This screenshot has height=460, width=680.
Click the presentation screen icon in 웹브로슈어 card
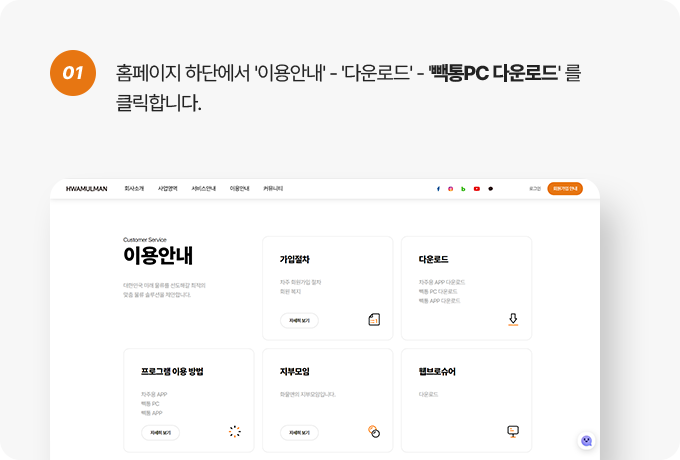[513, 431]
